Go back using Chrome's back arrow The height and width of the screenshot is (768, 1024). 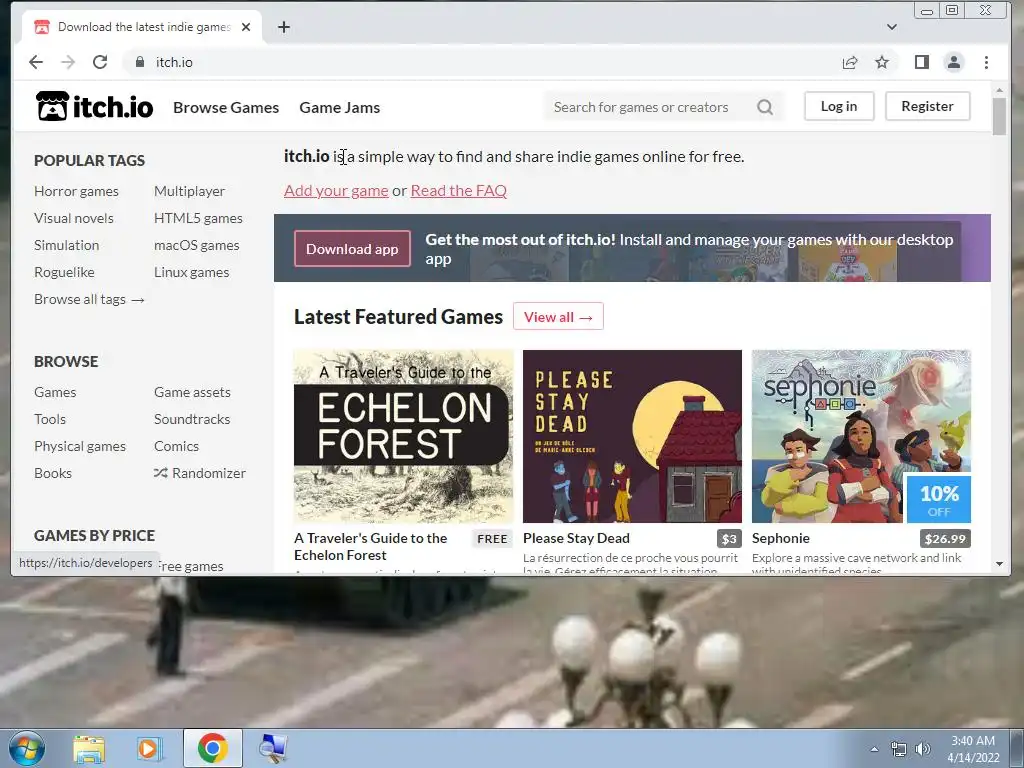point(36,62)
